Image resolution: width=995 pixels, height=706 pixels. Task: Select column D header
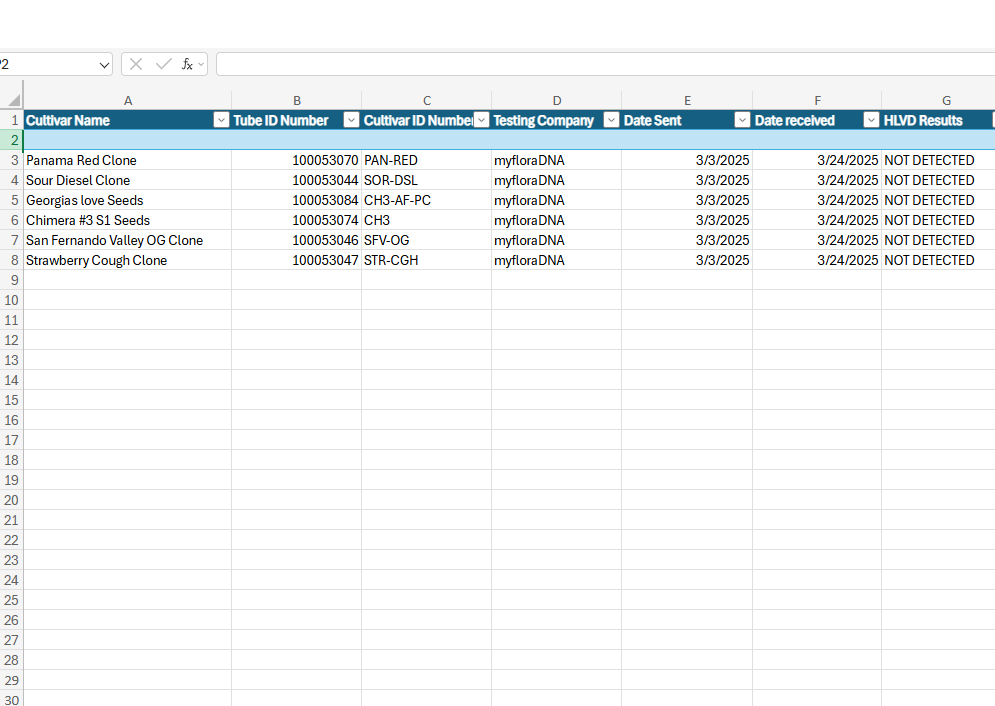pos(556,100)
